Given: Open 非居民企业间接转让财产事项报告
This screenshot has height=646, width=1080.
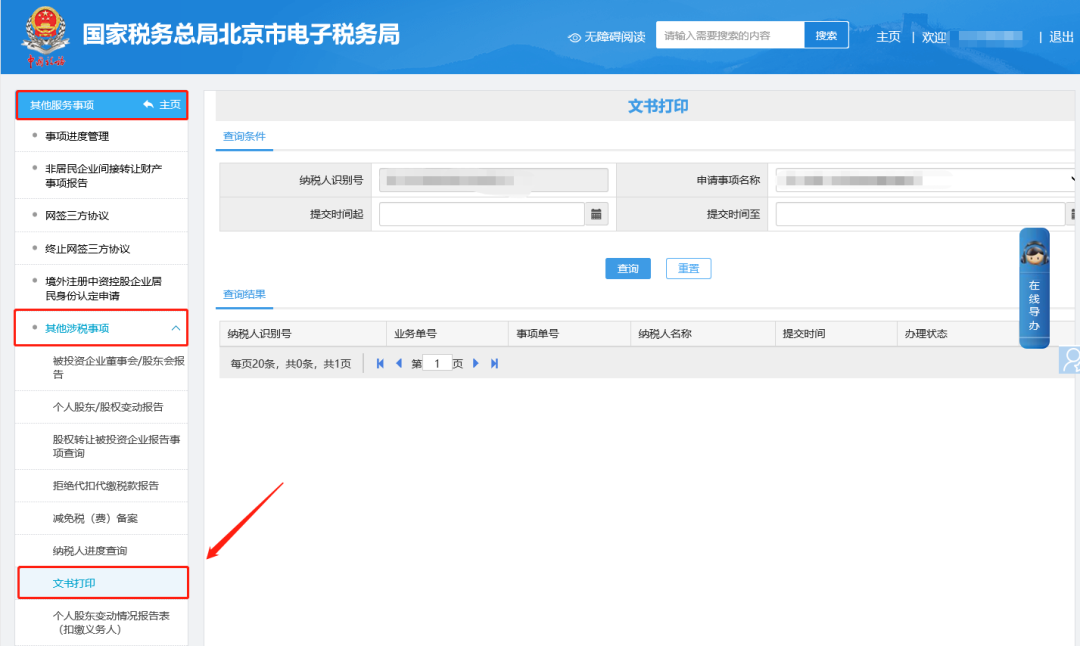Looking at the screenshot, I should click(x=103, y=176).
